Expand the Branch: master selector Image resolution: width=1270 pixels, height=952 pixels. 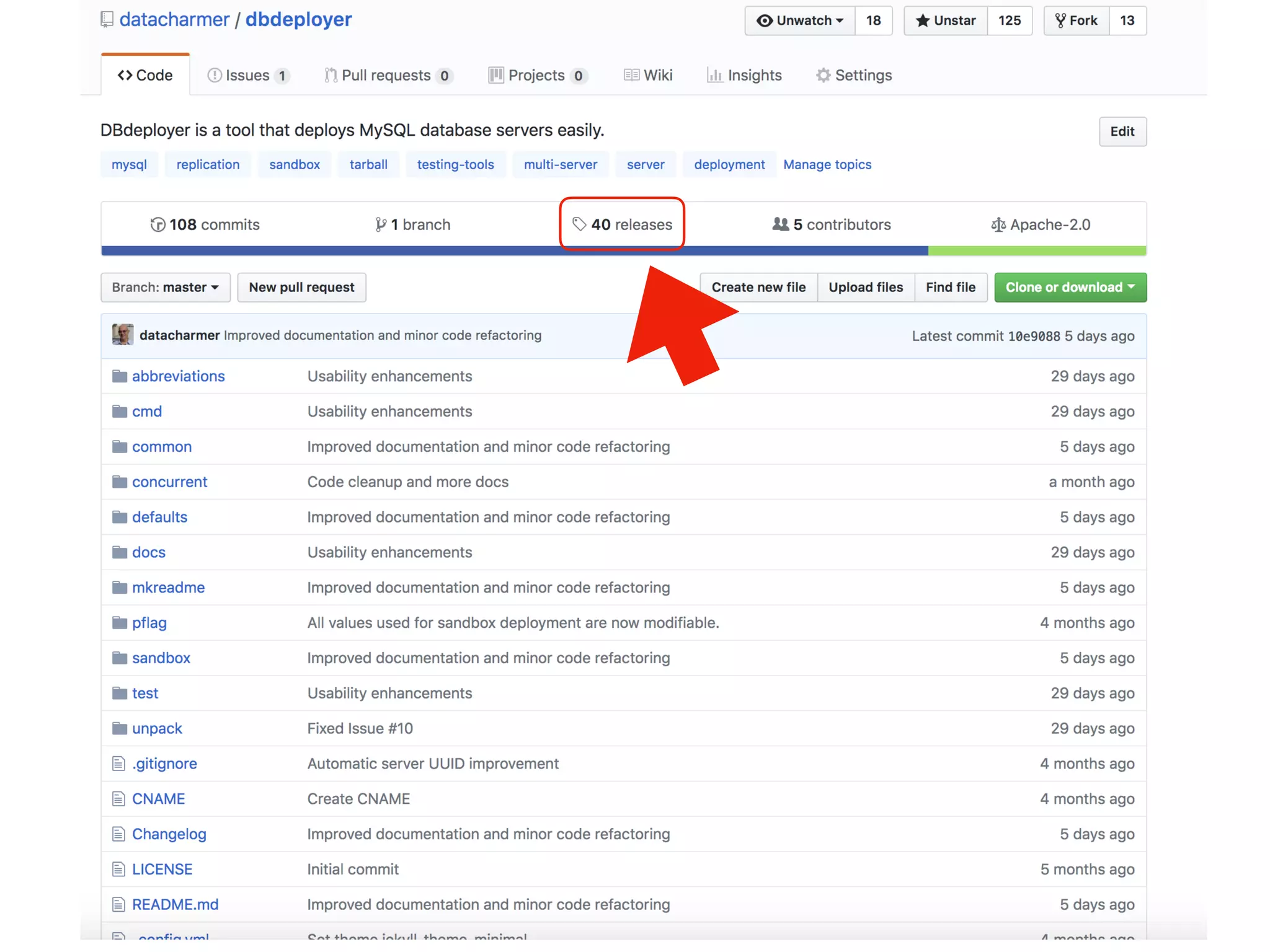point(165,287)
